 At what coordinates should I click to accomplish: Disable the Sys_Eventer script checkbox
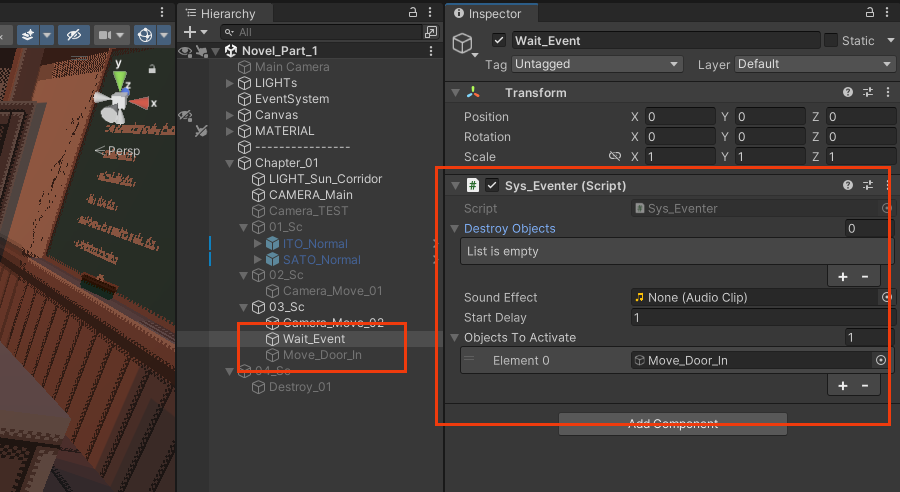[492, 185]
